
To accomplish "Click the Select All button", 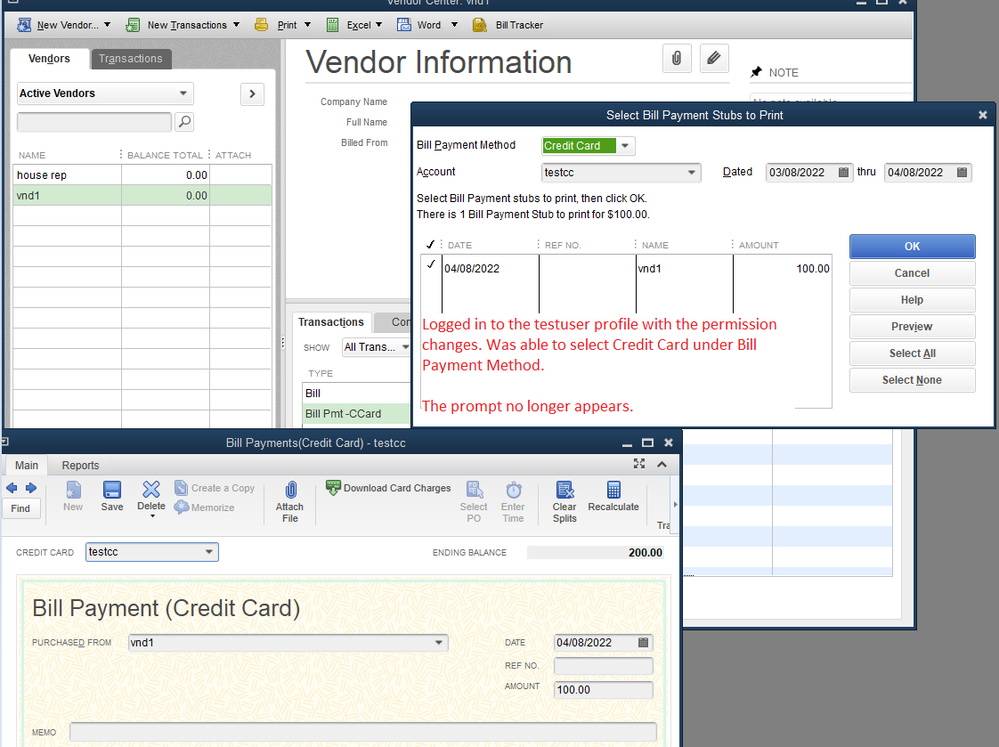I will pyautogui.click(x=912, y=353).
